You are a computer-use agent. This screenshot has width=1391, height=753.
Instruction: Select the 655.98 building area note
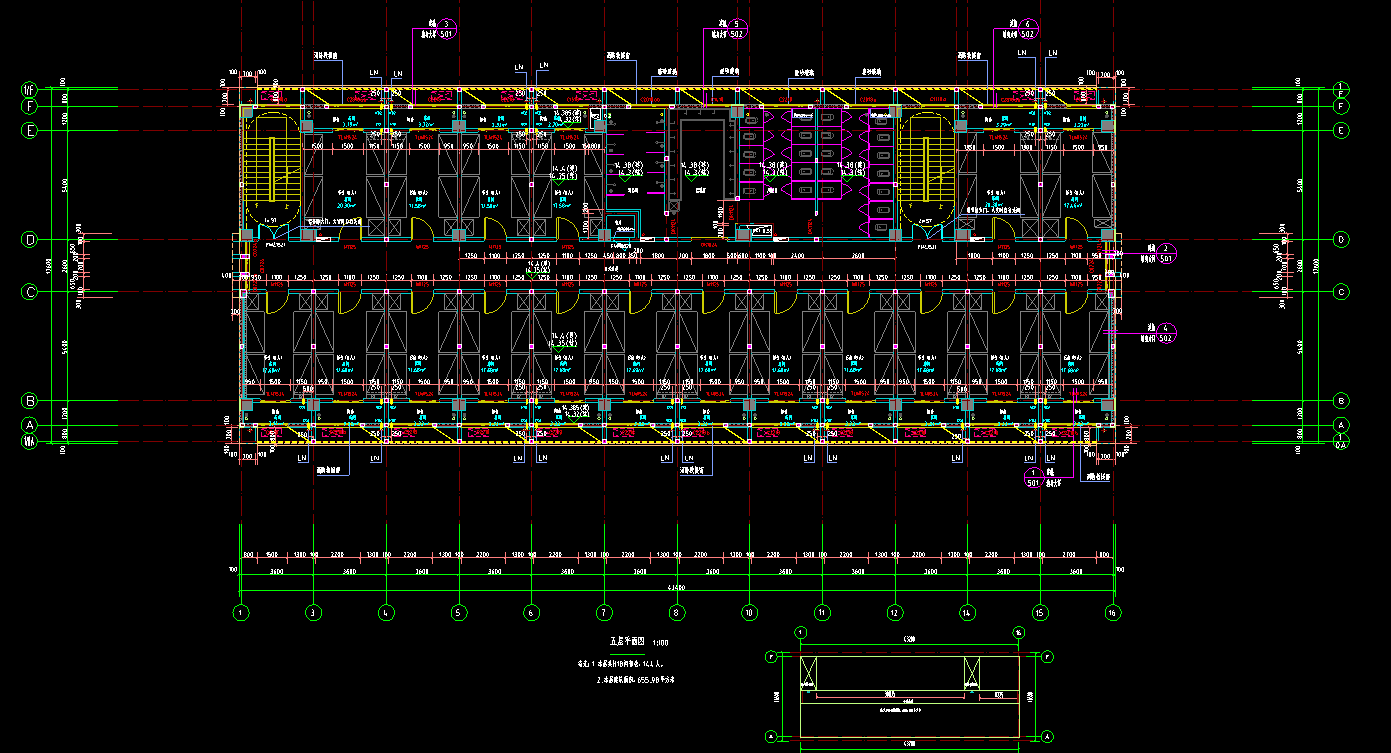coord(637,679)
